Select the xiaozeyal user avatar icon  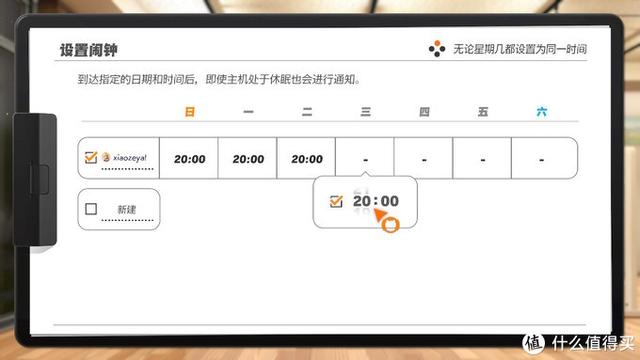[106, 157]
